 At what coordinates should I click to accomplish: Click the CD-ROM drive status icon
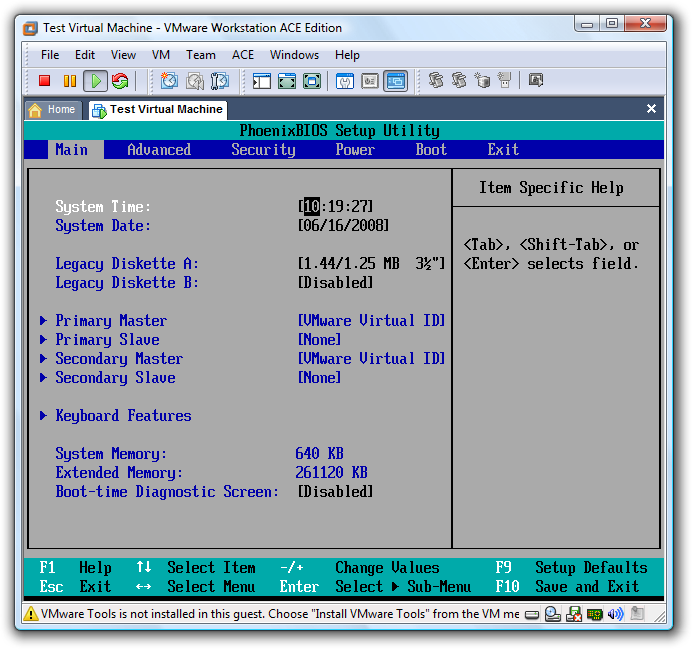[x=553, y=614]
